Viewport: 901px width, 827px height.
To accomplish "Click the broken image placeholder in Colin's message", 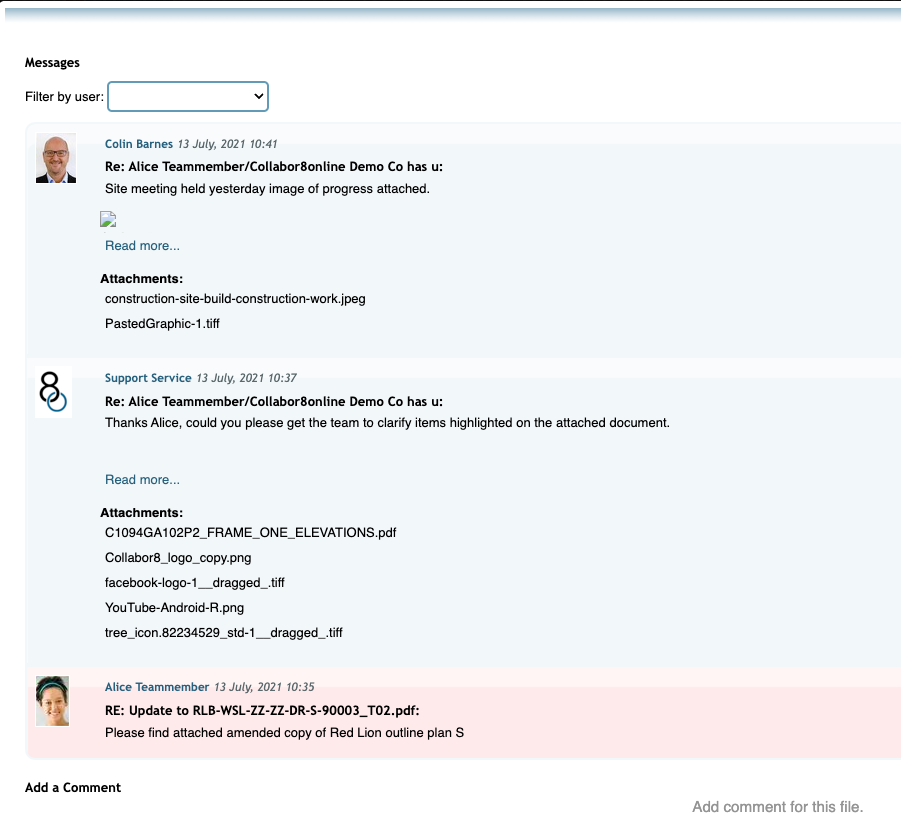I will (108, 219).
